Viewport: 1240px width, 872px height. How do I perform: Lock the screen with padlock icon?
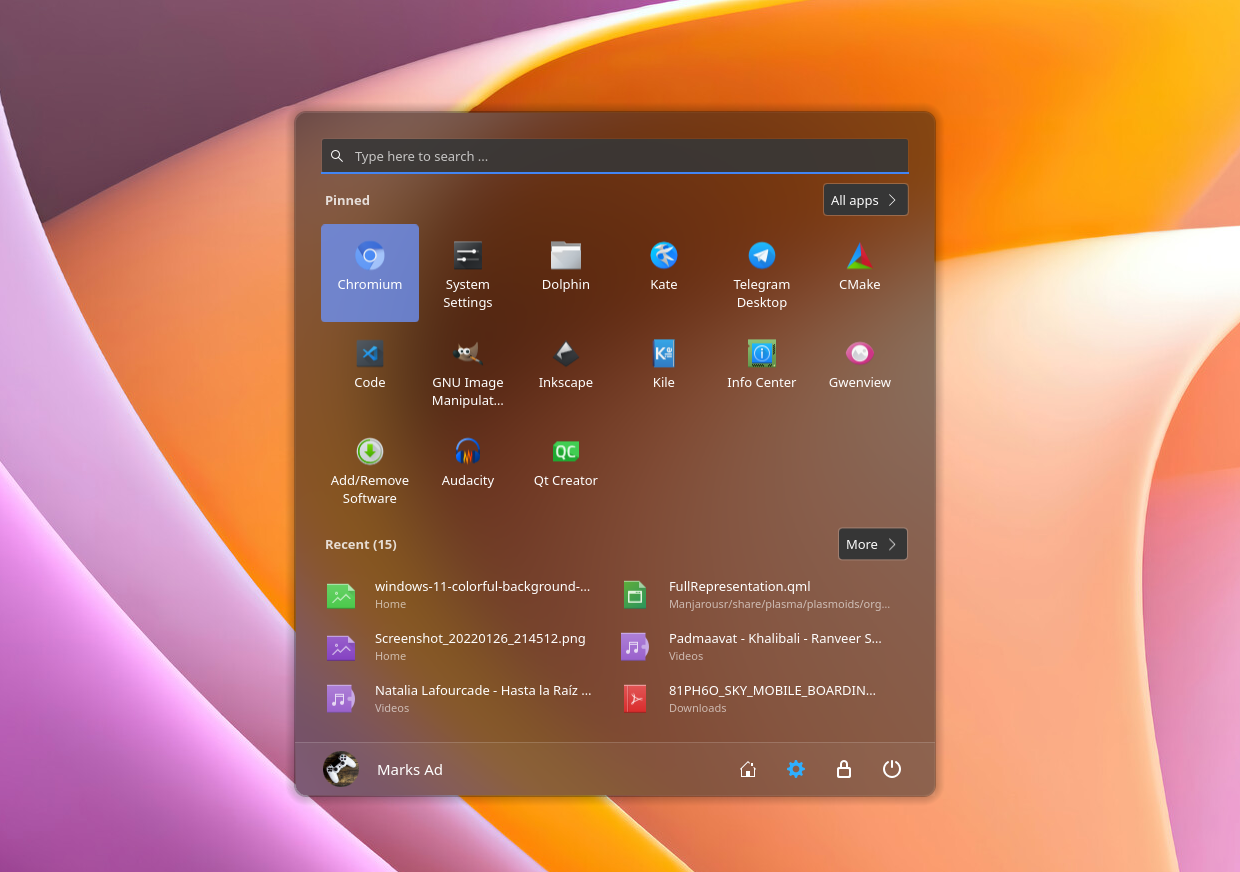[844, 769]
